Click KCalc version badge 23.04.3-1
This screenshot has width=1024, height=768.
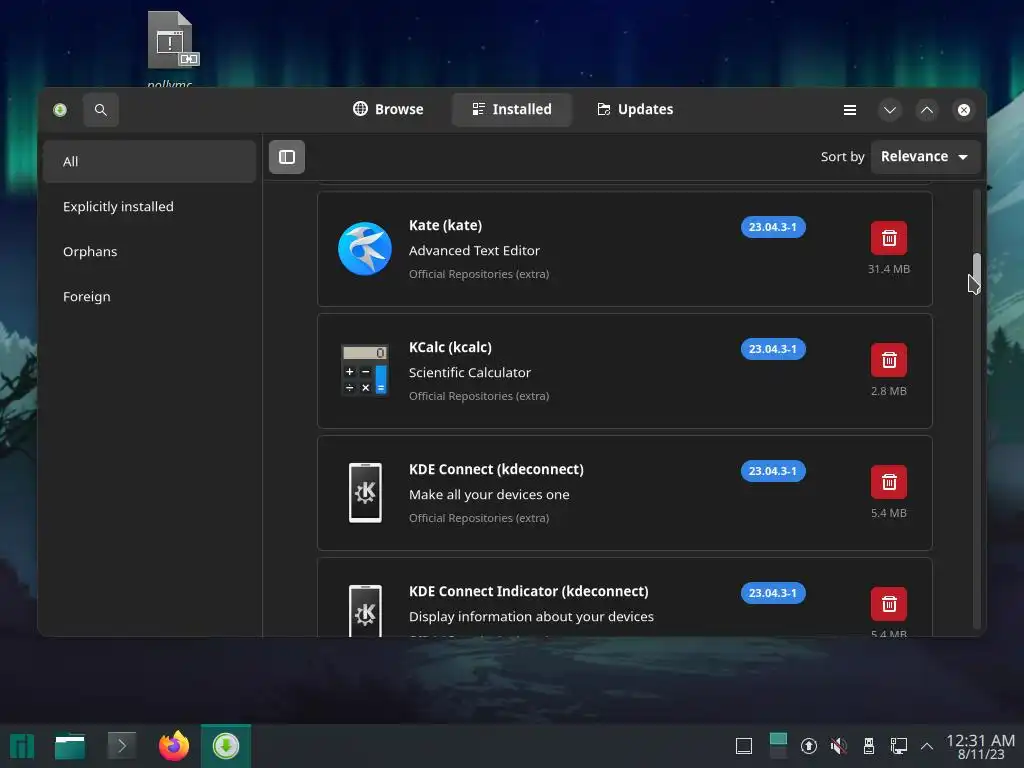[x=773, y=349]
